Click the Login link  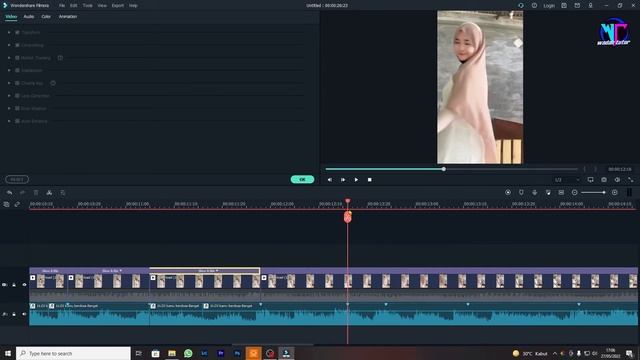(x=549, y=6)
